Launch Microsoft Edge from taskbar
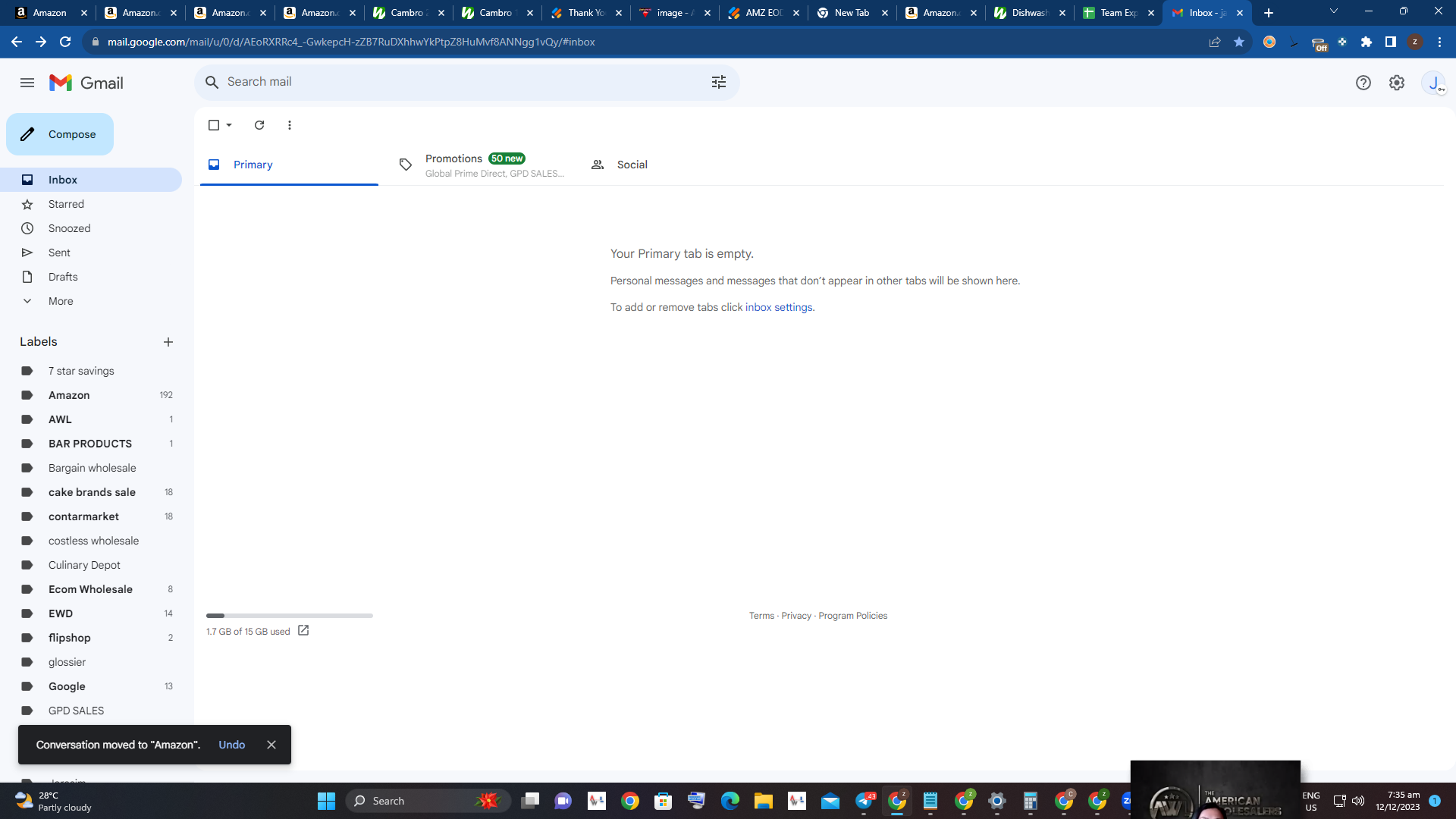Screen dimensions: 1456x819 (730, 801)
